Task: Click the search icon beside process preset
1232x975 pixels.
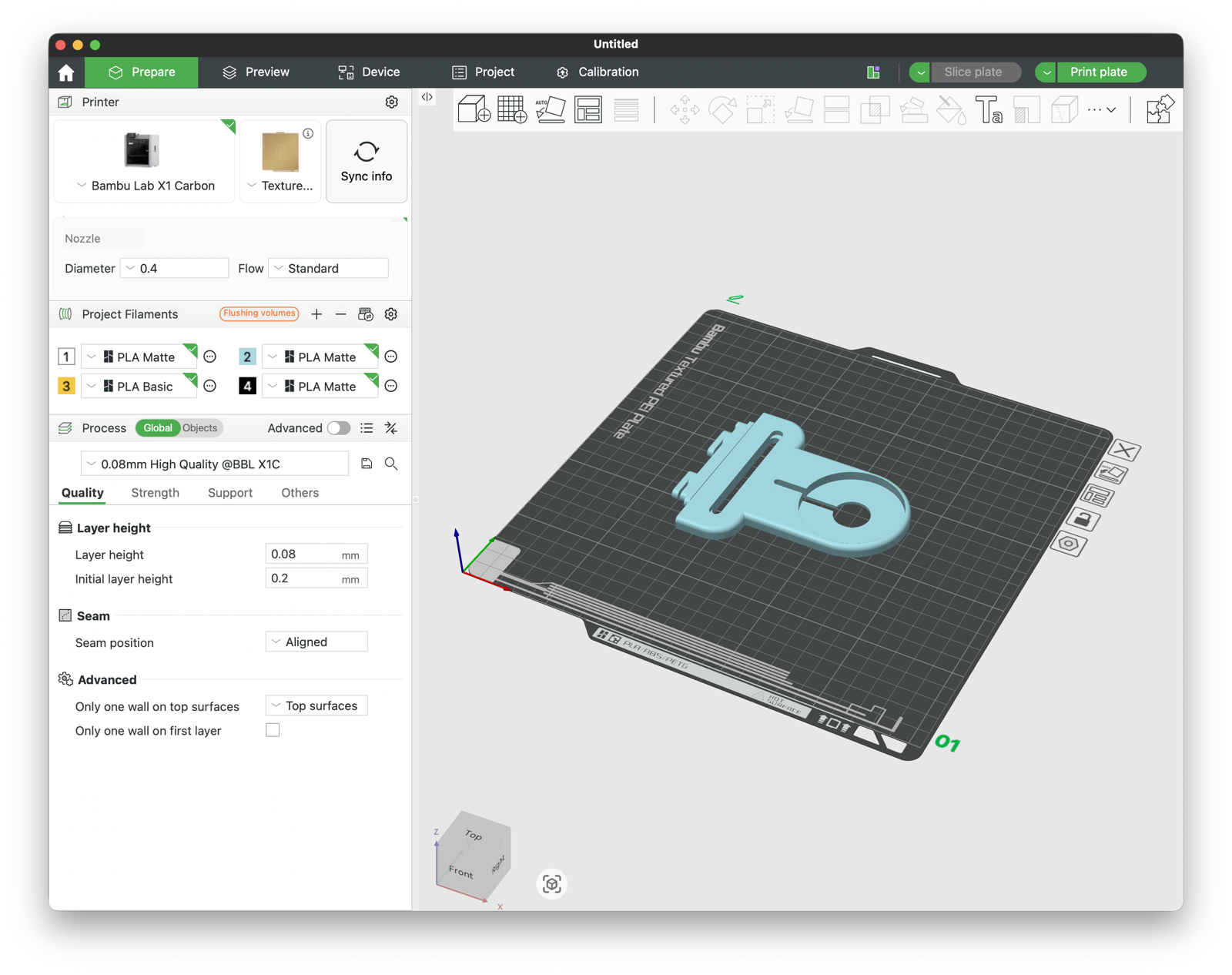Action: click(391, 464)
